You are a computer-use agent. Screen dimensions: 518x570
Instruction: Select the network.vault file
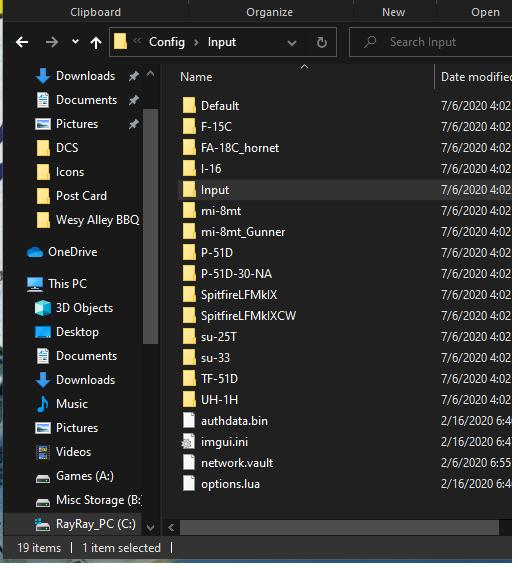[x=228, y=463]
